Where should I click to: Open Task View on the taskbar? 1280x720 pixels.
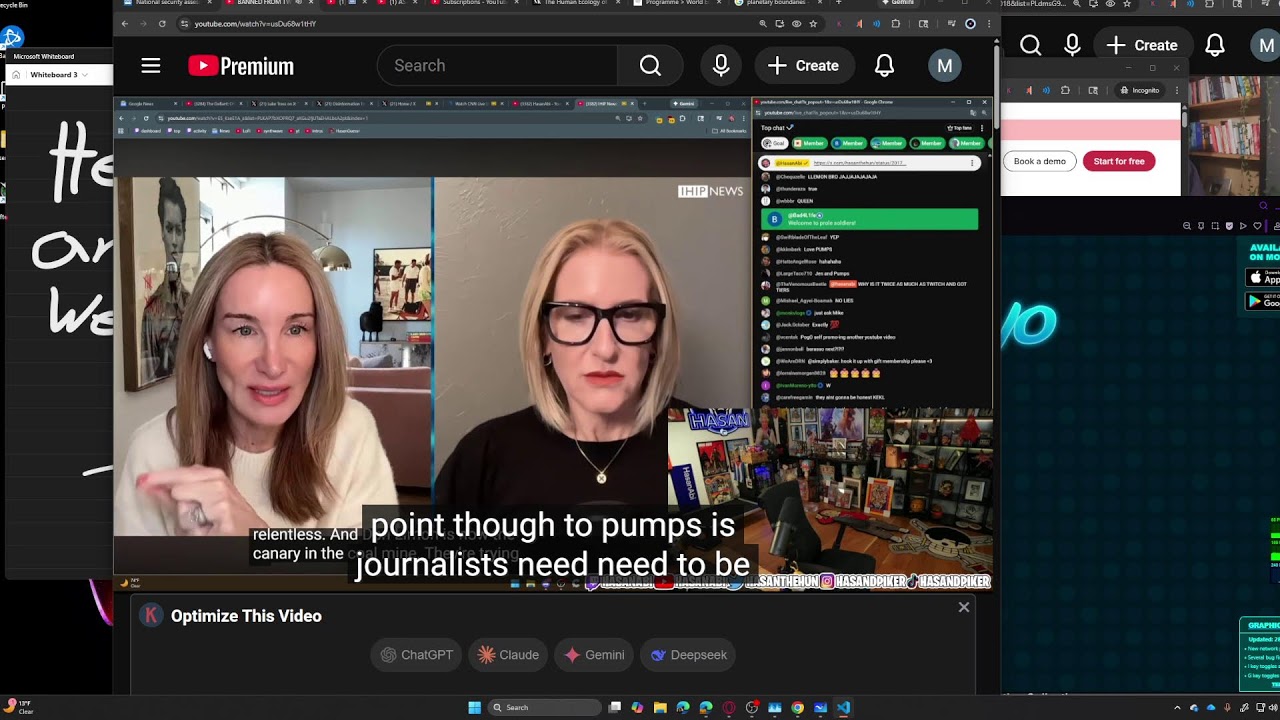[x=615, y=707]
